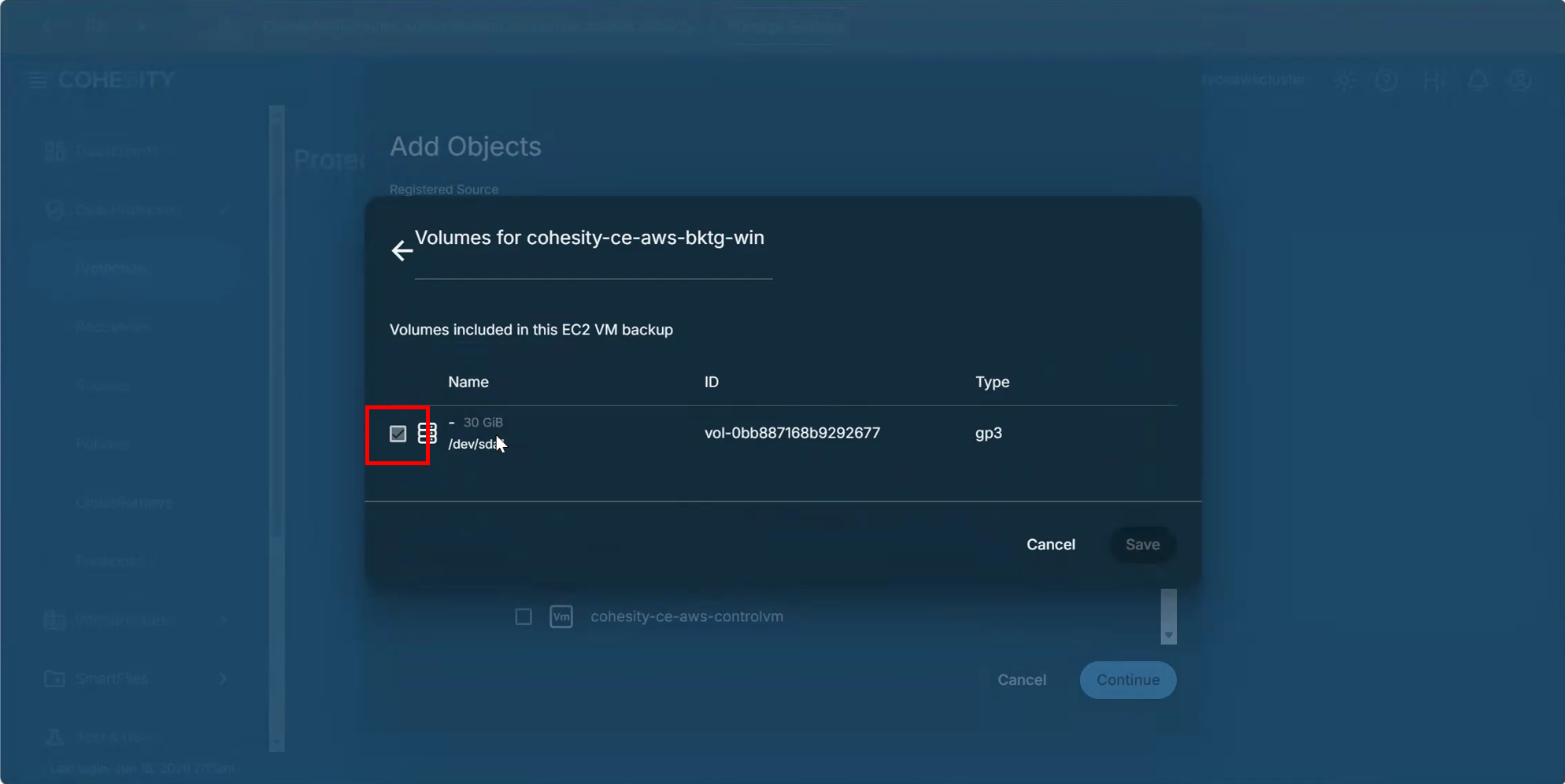Screen dimensions: 1565x784
Task: Cancel the Volumes dialog
Action: 1050,545
